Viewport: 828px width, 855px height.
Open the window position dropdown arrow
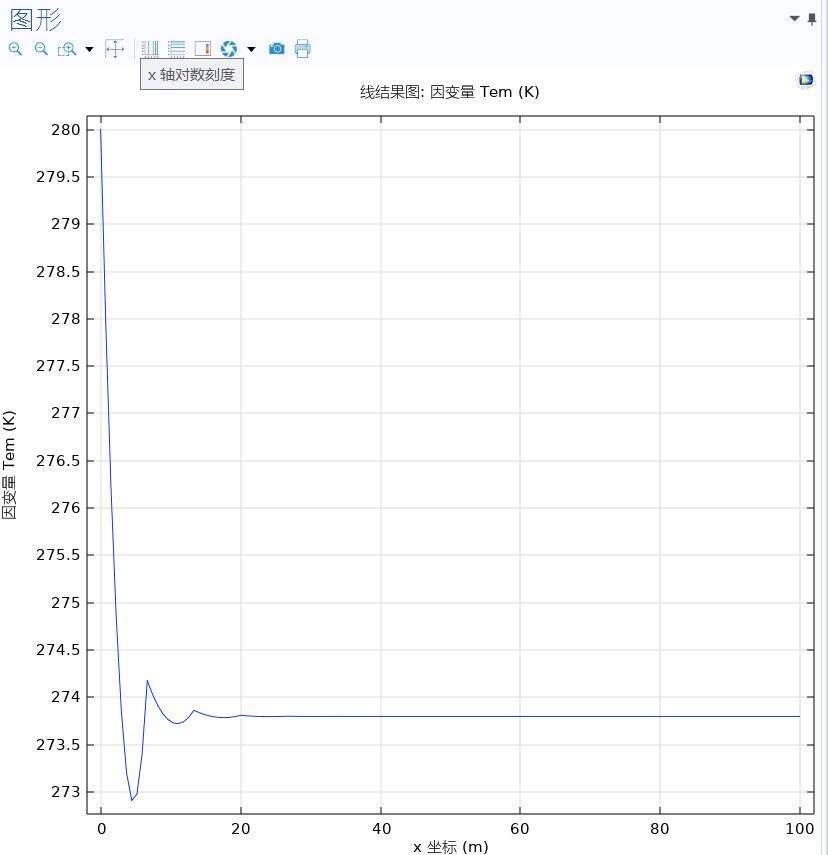(795, 19)
